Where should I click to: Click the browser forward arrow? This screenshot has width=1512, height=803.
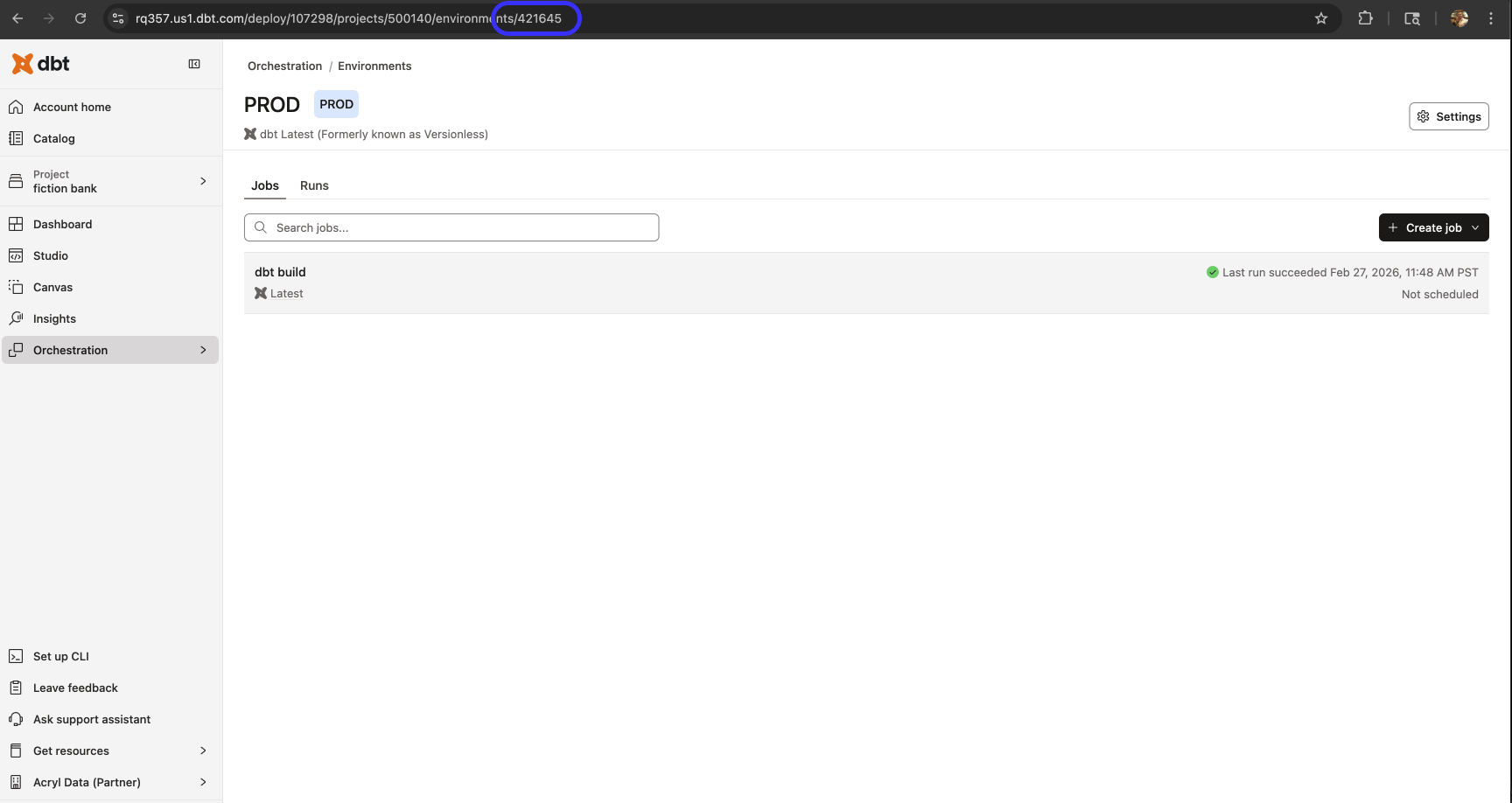pyautogui.click(x=49, y=18)
